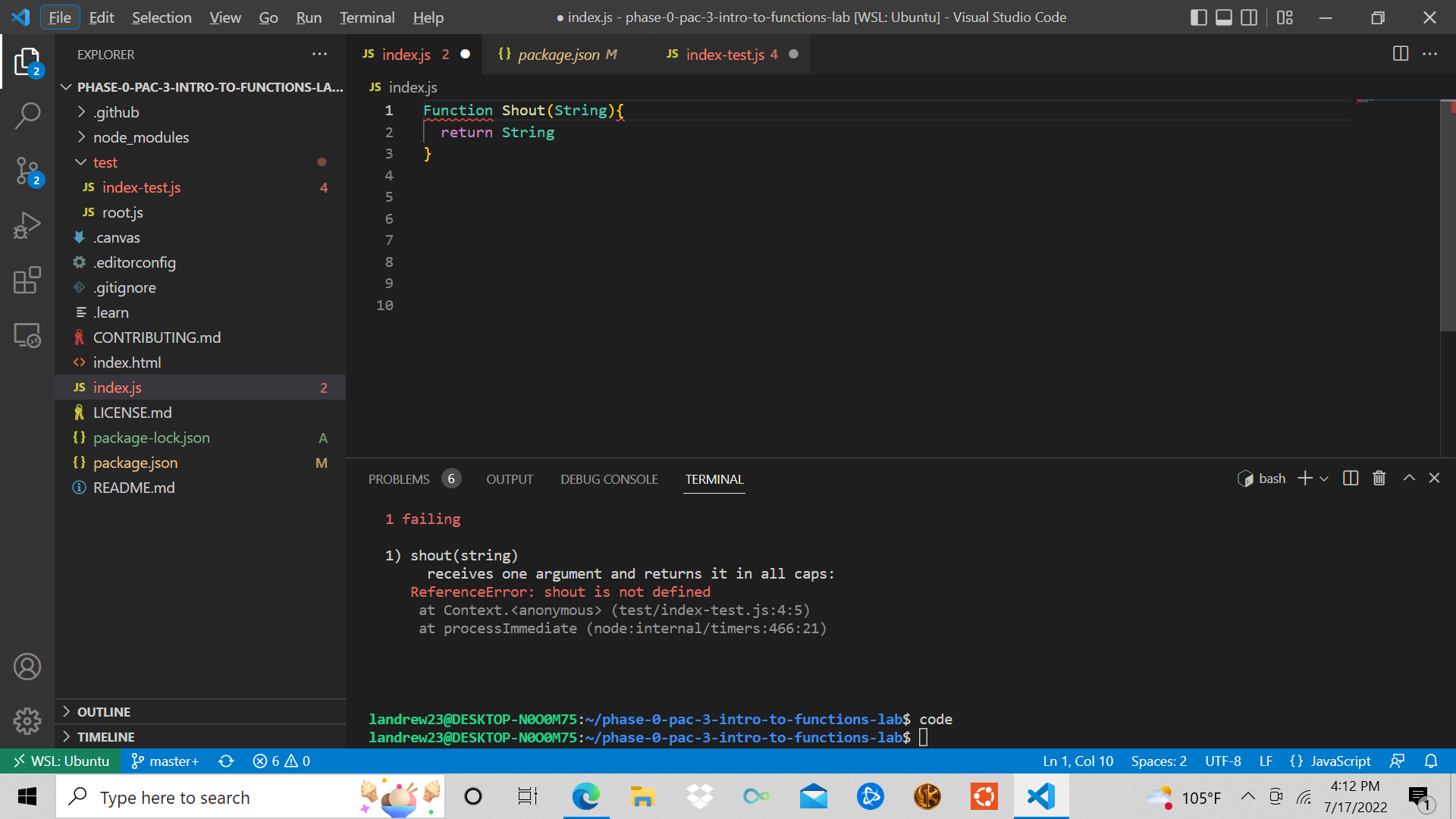The width and height of the screenshot is (1456, 819).
Task: Click the Windows search box
Action: click(x=250, y=797)
